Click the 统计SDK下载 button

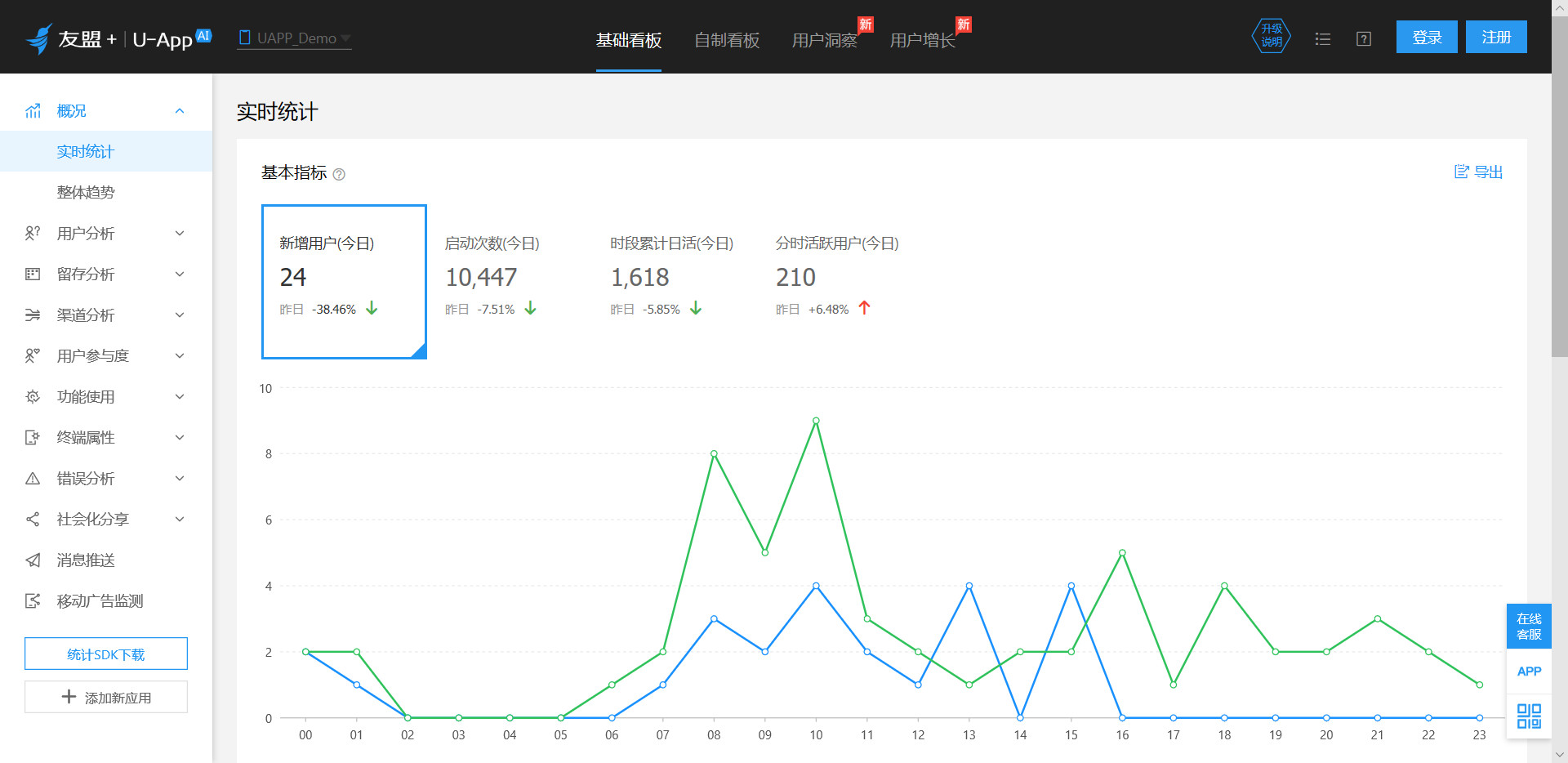point(106,654)
